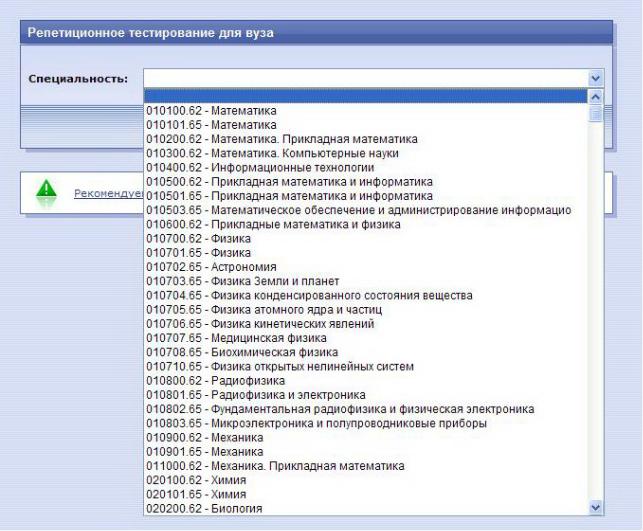The image size is (643, 531).
Task: Select 010600.62 - Прикладные математика и физика
Action: [366, 224]
